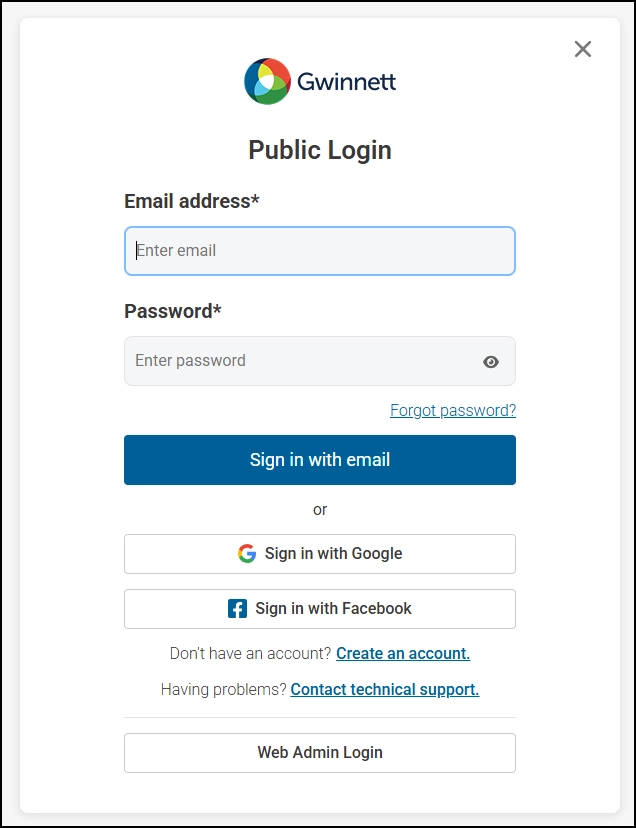This screenshot has height=828, width=636.
Task: Choose the Sign in with Google text
Action: tap(333, 554)
